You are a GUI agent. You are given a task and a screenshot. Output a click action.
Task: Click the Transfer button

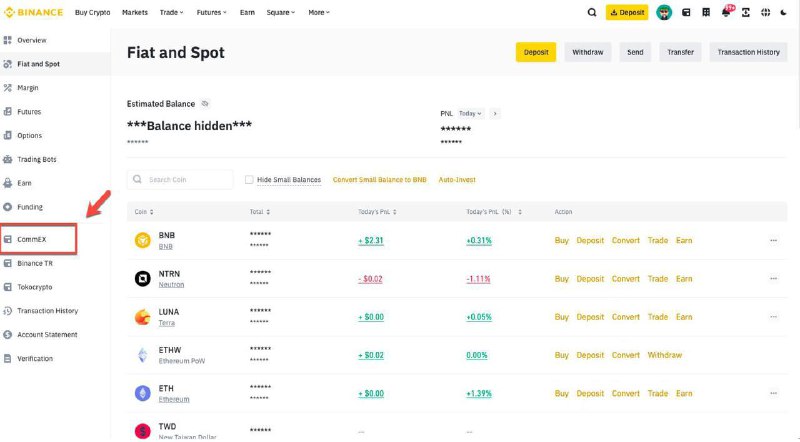[x=680, y=52]
